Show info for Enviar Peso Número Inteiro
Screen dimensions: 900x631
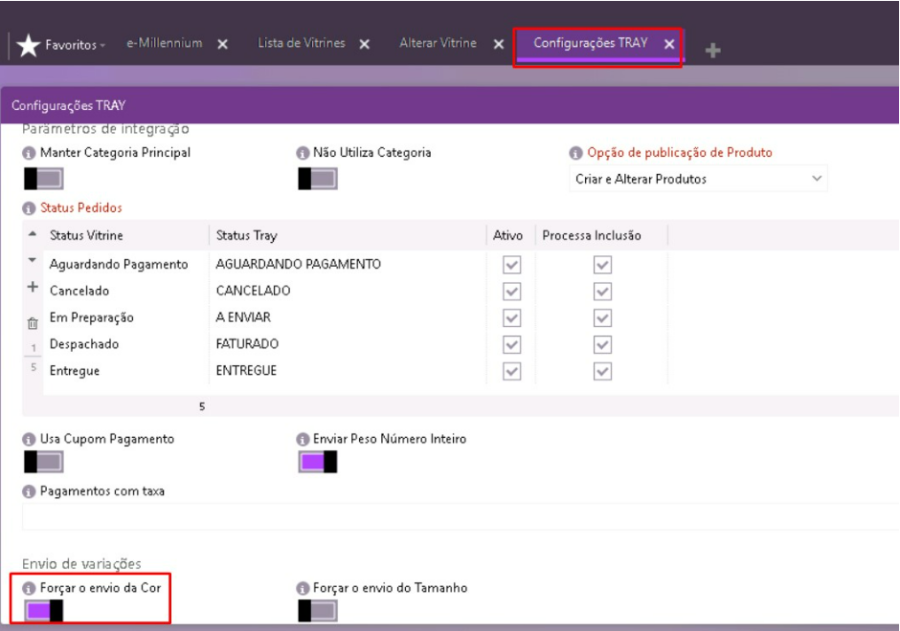(x=302, y=440)
